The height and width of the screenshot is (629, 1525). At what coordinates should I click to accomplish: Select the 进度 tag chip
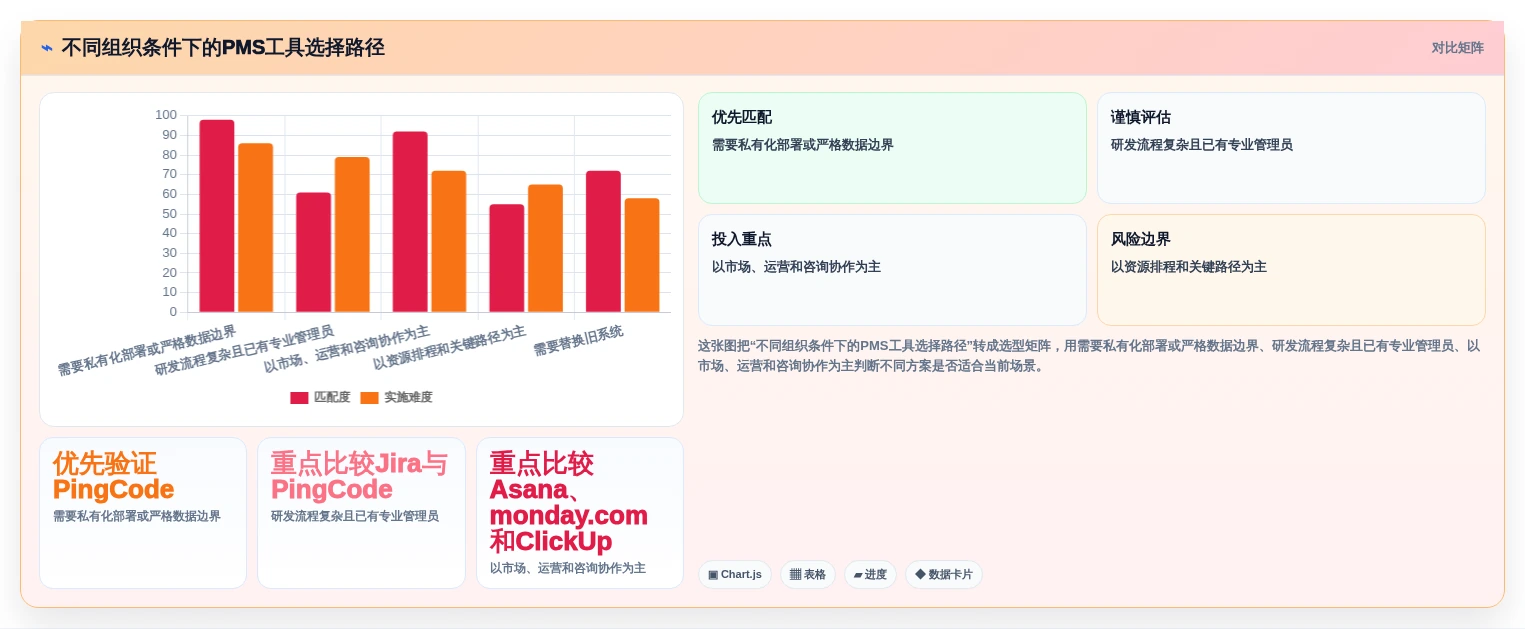click(x=870, y=575)
